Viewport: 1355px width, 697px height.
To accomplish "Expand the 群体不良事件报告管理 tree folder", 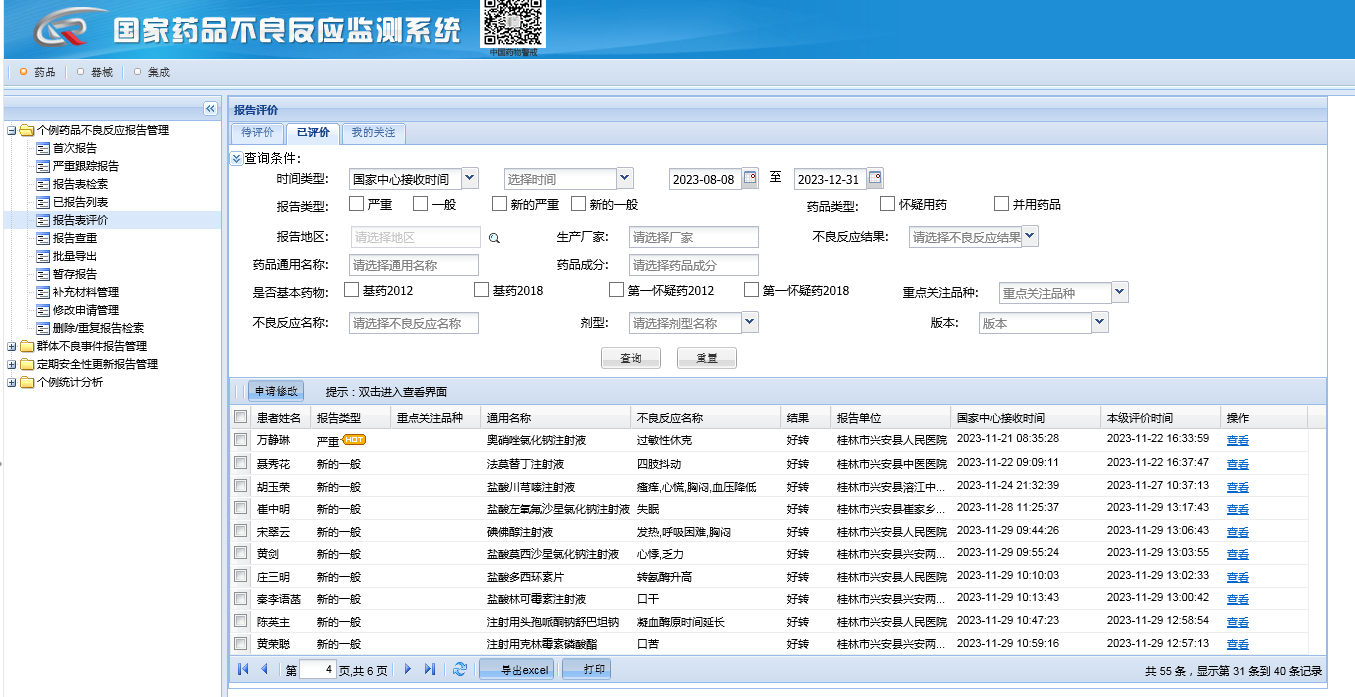I will click(x=11, y=346).
